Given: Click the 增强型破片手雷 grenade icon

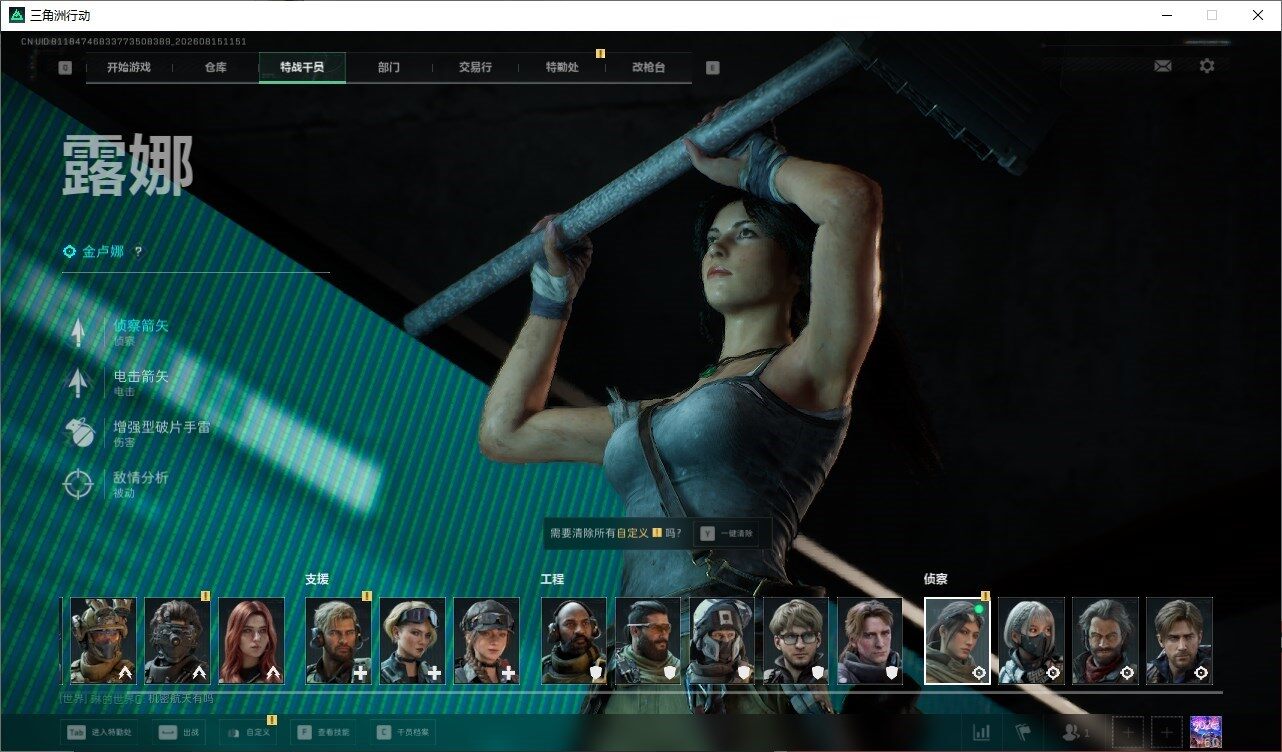Looking at the screenshot, I should pyautogui.click(x=78, y=433).
